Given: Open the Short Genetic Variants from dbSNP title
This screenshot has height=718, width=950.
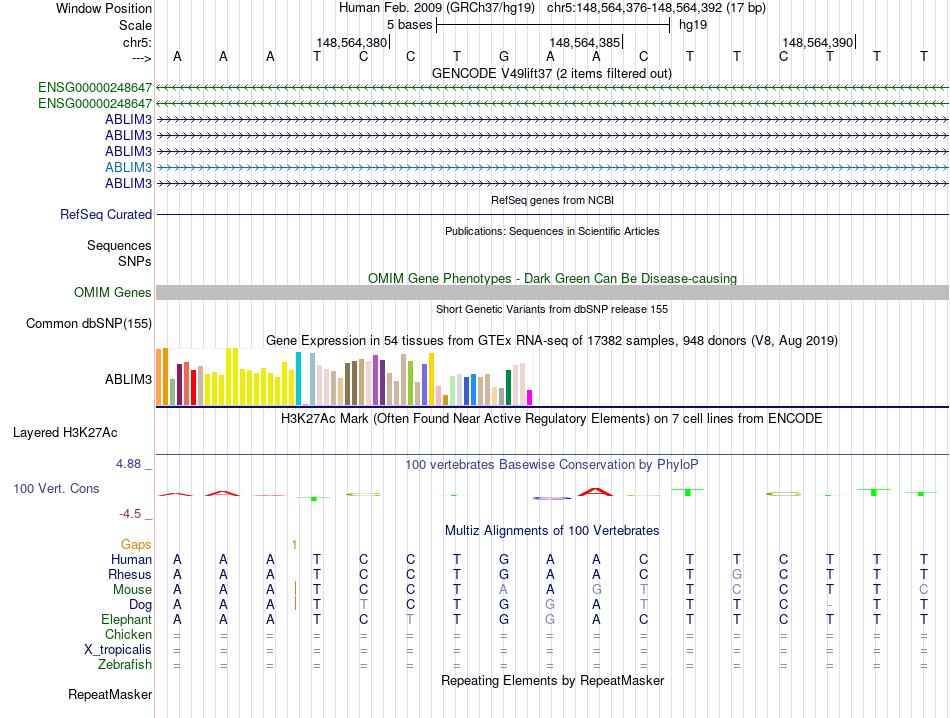Looking at the screenshot, I should 552,309.
